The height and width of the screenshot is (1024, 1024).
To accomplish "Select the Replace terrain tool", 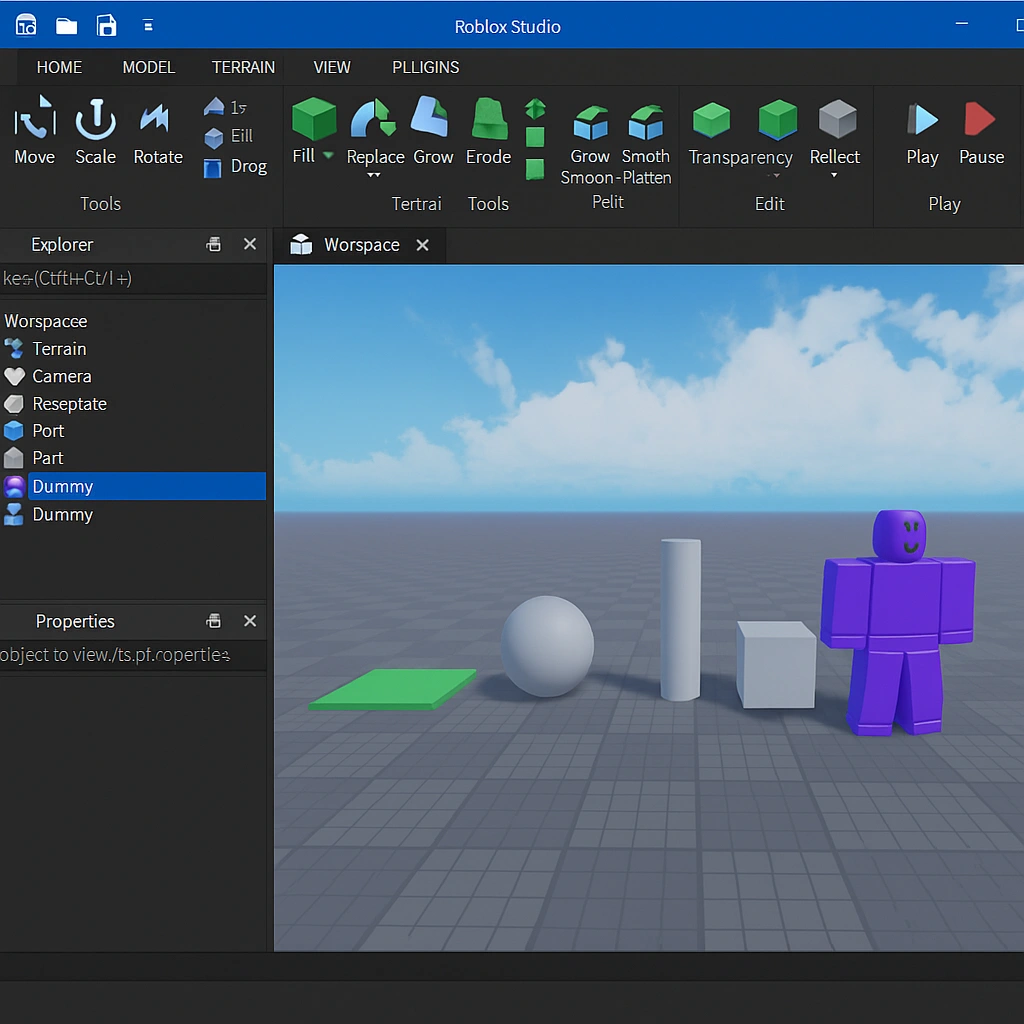I will [x=375, y=130].
